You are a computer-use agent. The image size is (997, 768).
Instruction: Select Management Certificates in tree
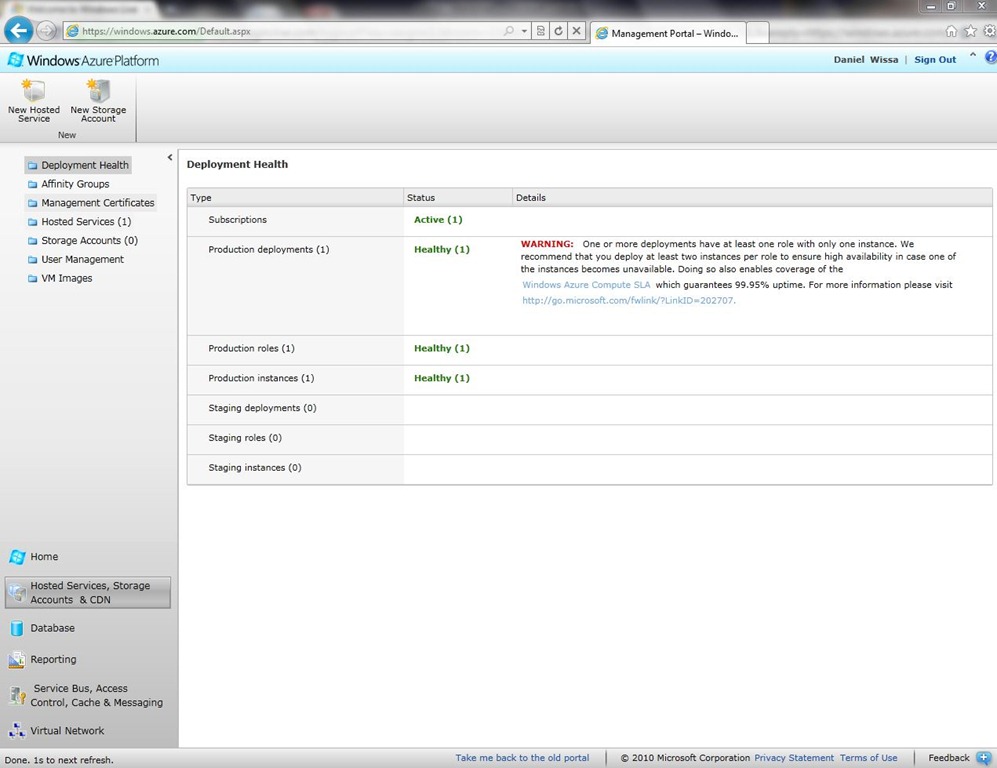tap(97, 203)
